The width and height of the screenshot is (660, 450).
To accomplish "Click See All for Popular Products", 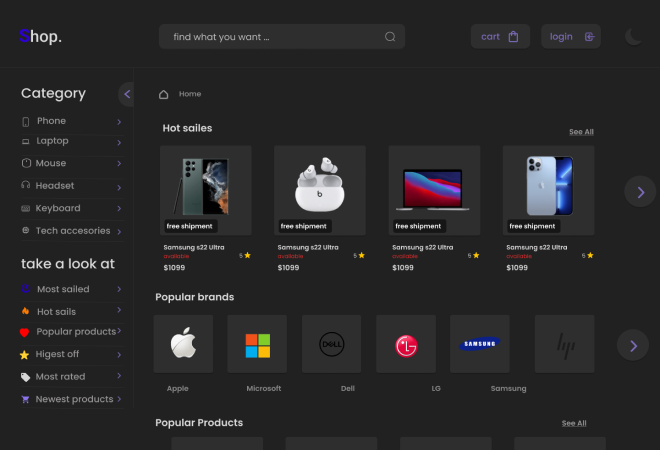I will click(574, 423).
